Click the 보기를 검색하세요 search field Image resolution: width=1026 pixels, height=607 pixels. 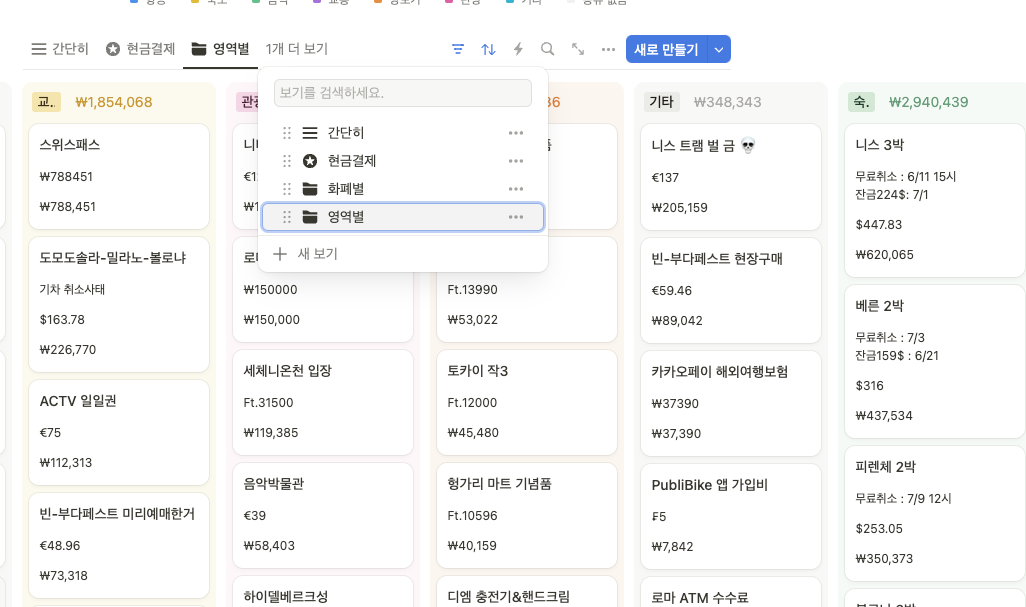click(x=402, y=93)
